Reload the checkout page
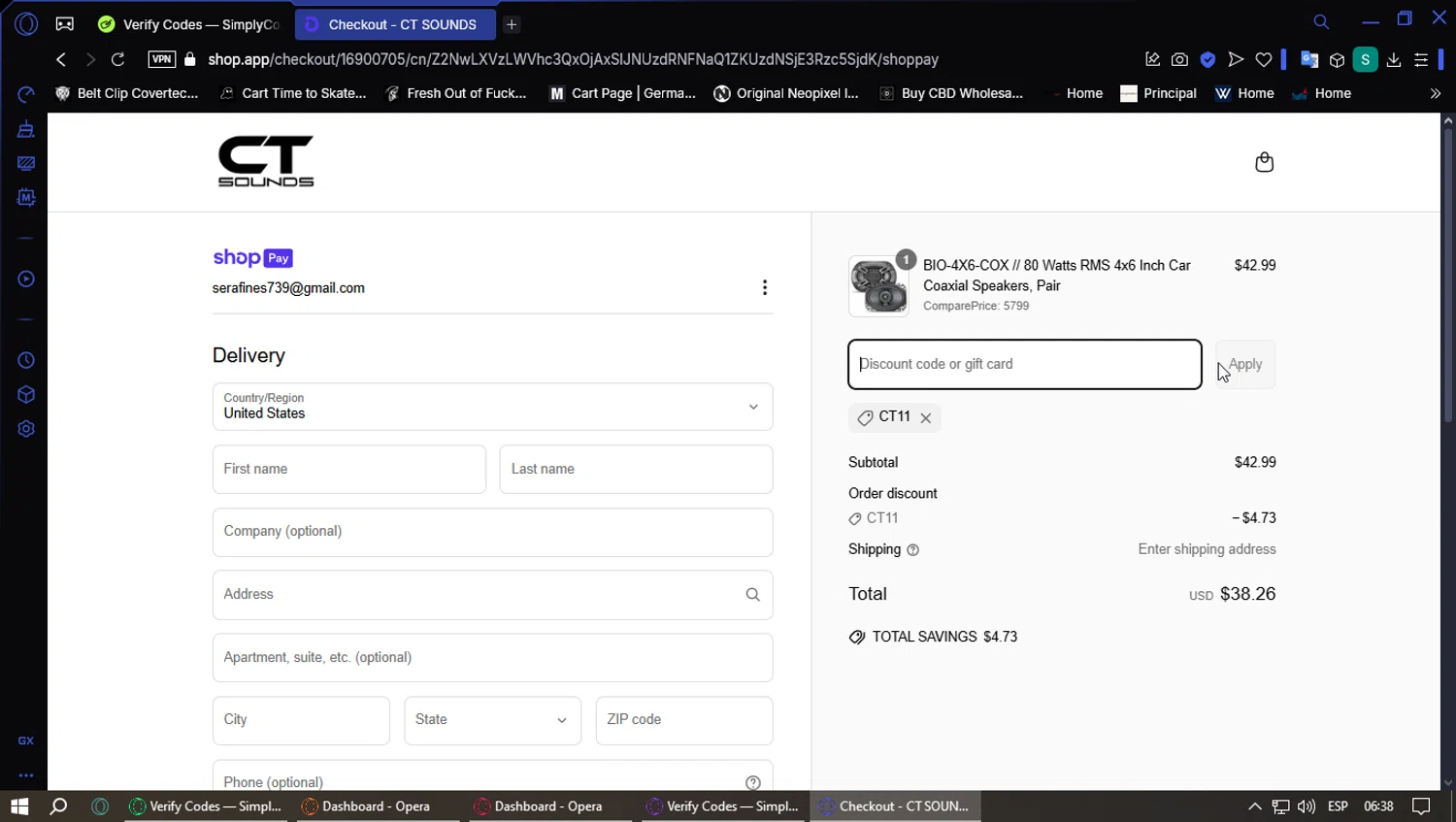This screenshot has height=822, width=1456. 117,59
